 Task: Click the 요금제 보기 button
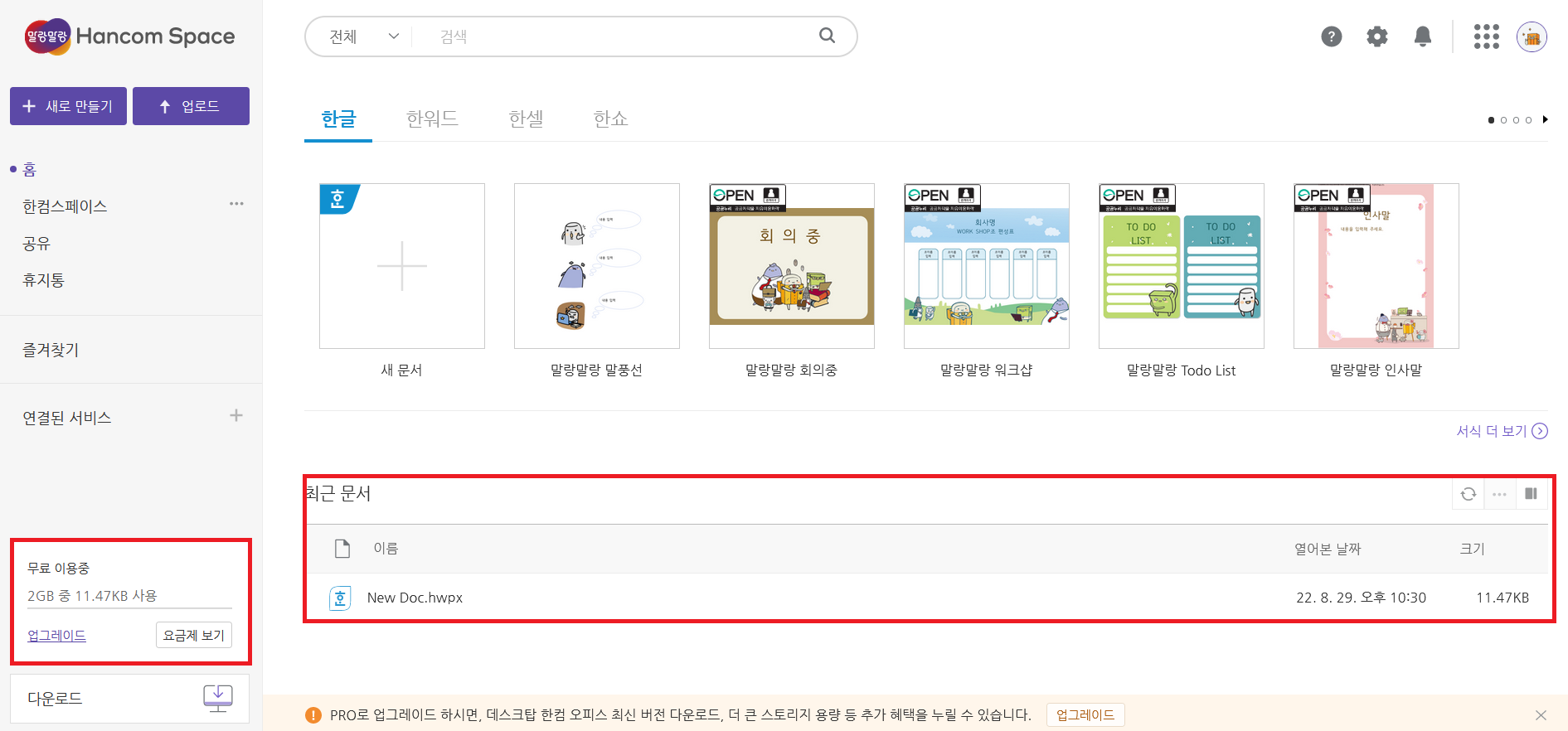194,635
